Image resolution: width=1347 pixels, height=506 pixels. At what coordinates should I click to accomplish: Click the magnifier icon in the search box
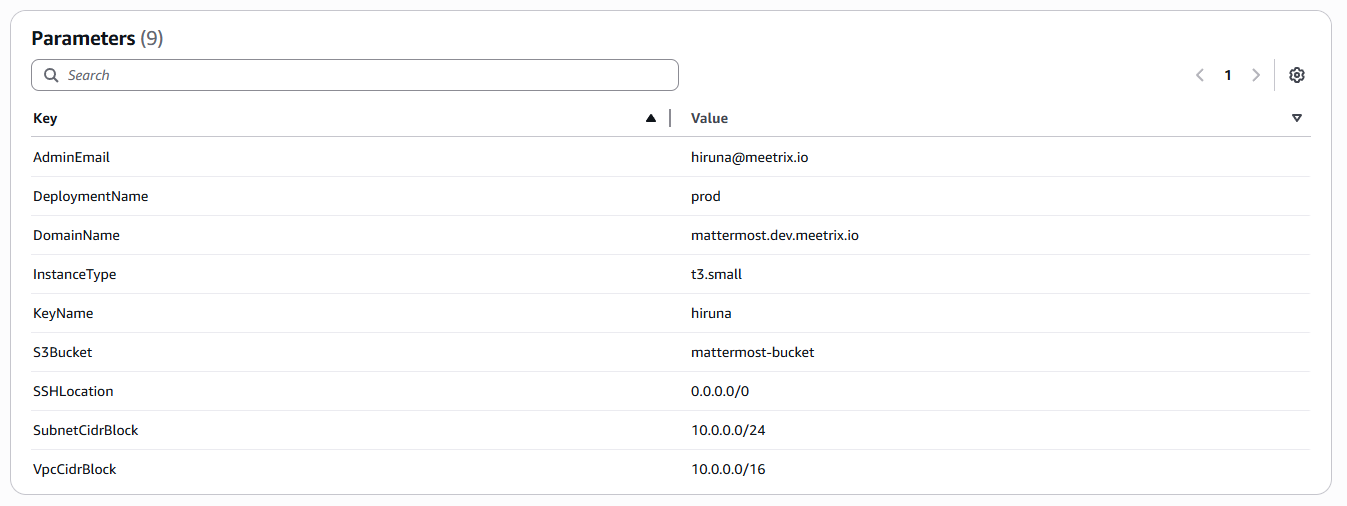point(51,76)
